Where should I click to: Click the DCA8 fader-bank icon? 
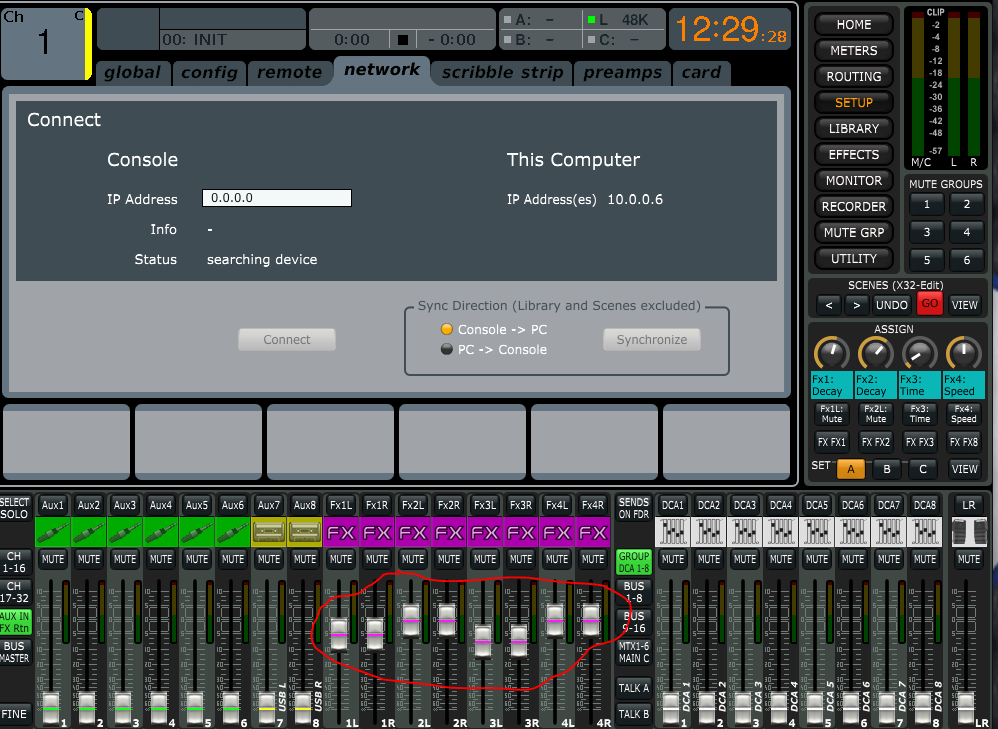click(925, 532)
